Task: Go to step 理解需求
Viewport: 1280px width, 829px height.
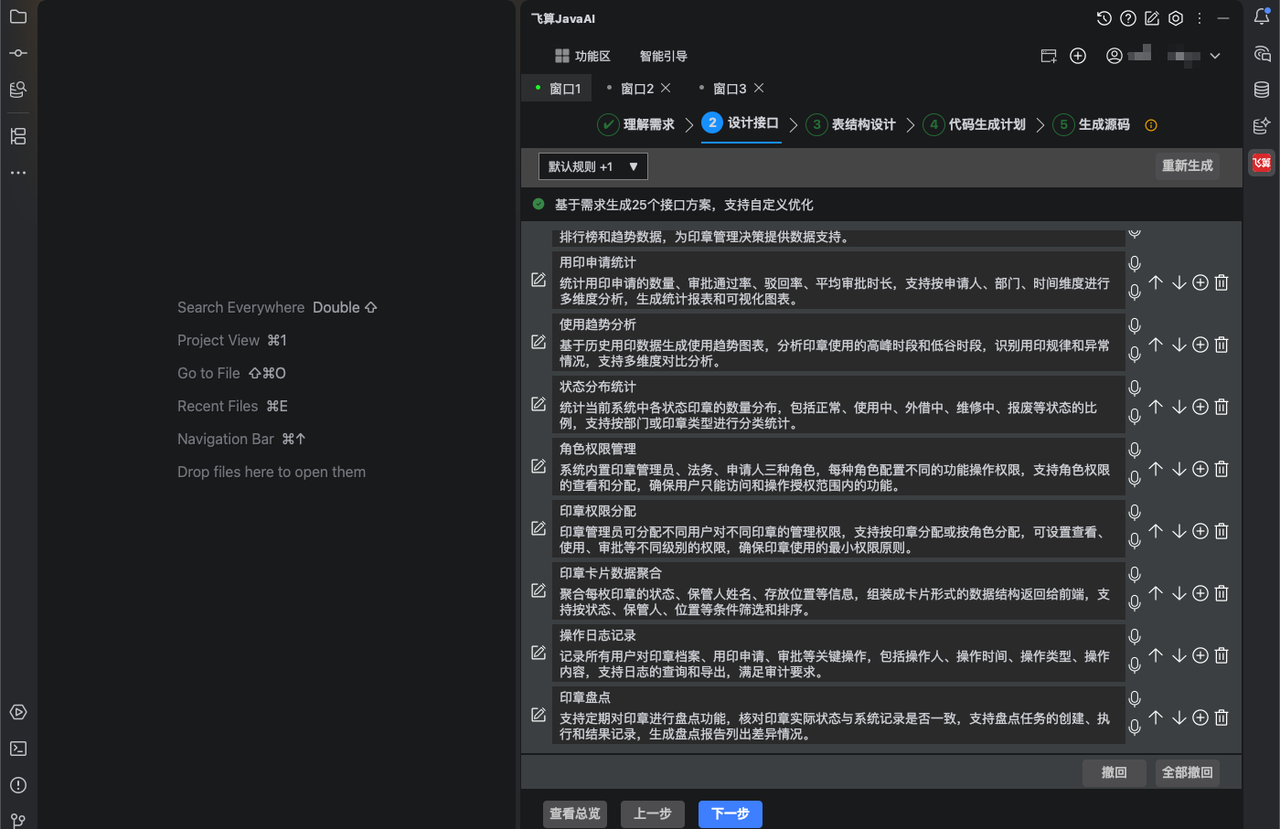Action: pyautogui.click(x=636, y=125)
